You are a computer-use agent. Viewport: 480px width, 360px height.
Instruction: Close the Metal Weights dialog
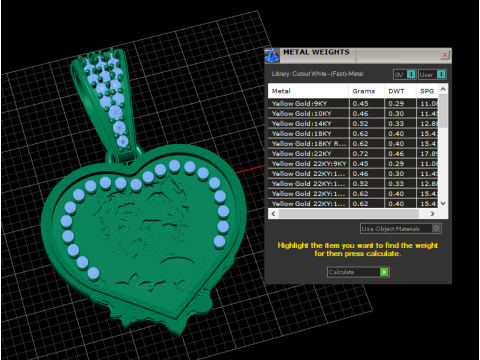445,55
